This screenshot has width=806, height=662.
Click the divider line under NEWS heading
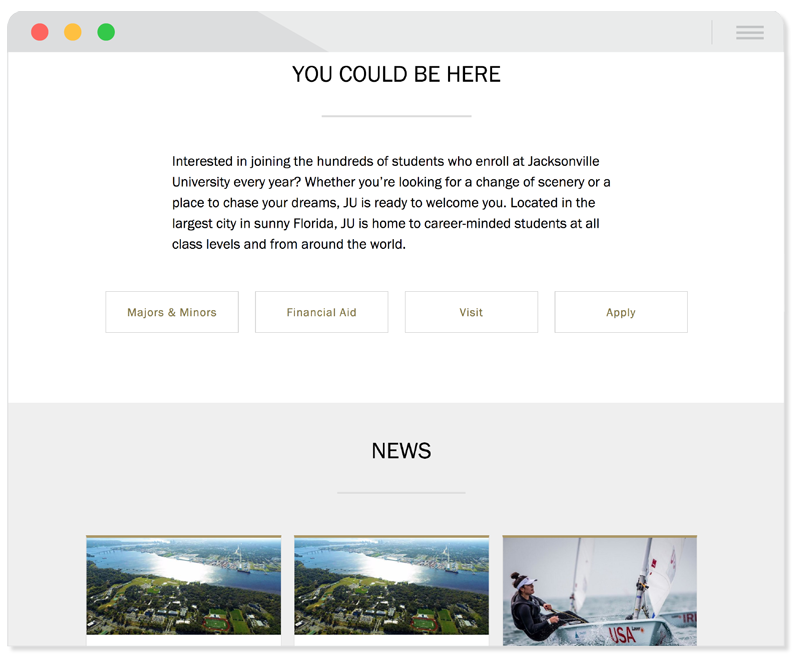[x=401, y=493]
